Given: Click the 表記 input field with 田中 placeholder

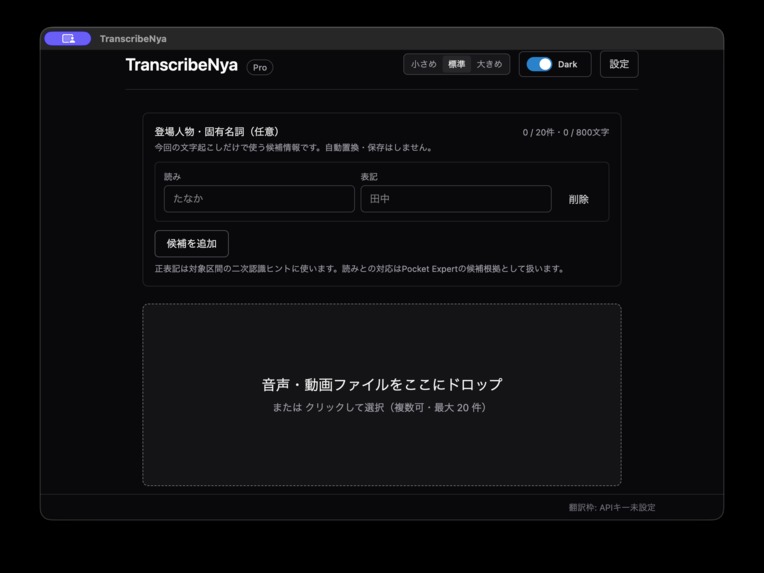Looking at the screenshot, I should [x=456, y=199].
